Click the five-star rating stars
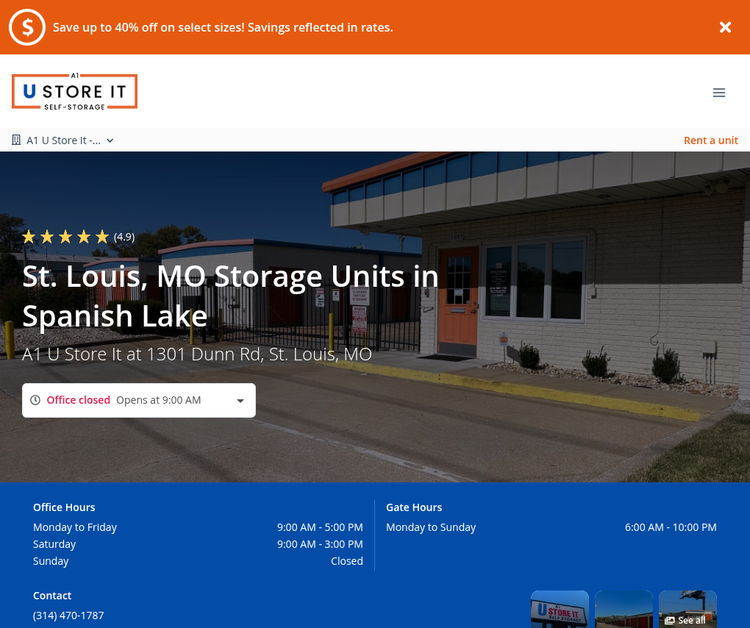The height and width of the screenshot is (628, 750). [x=66, y=237]
